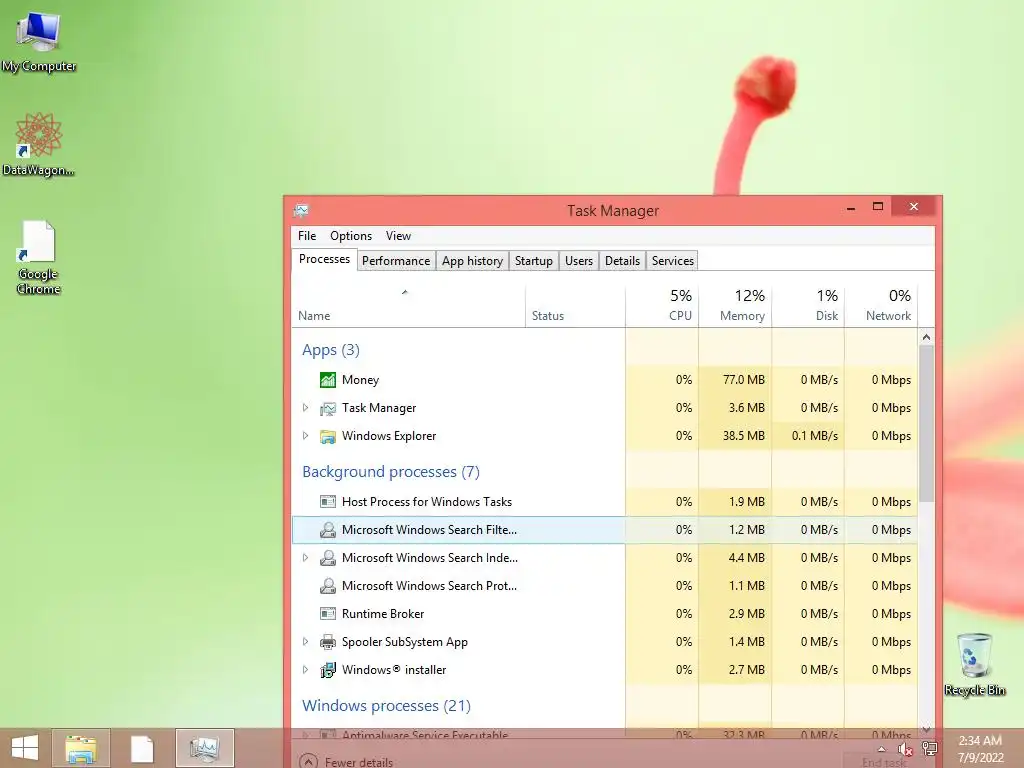Select the Host Process for Windows Tasks name

[426, 502]
